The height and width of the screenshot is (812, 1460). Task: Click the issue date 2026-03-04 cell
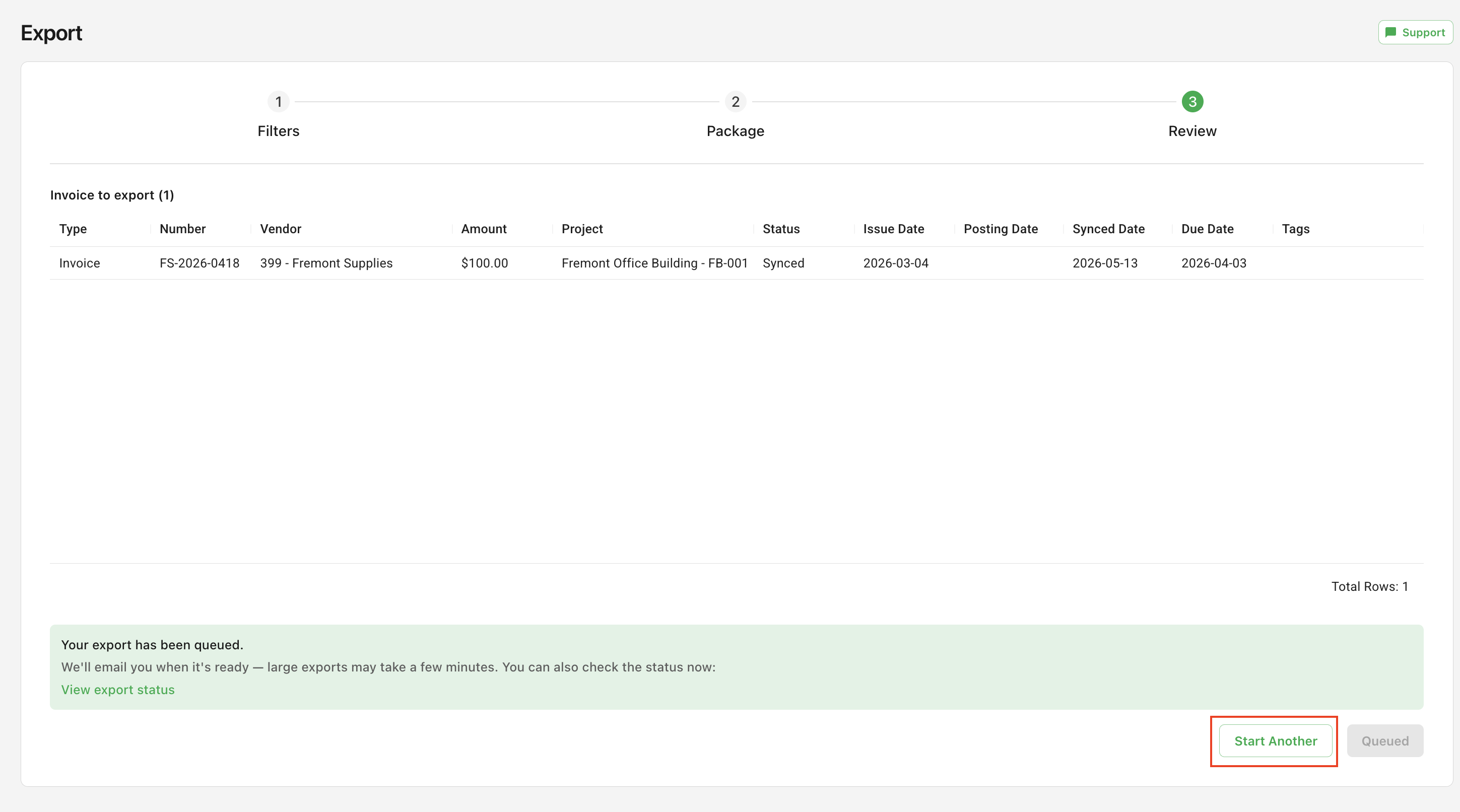click(896, 263)
